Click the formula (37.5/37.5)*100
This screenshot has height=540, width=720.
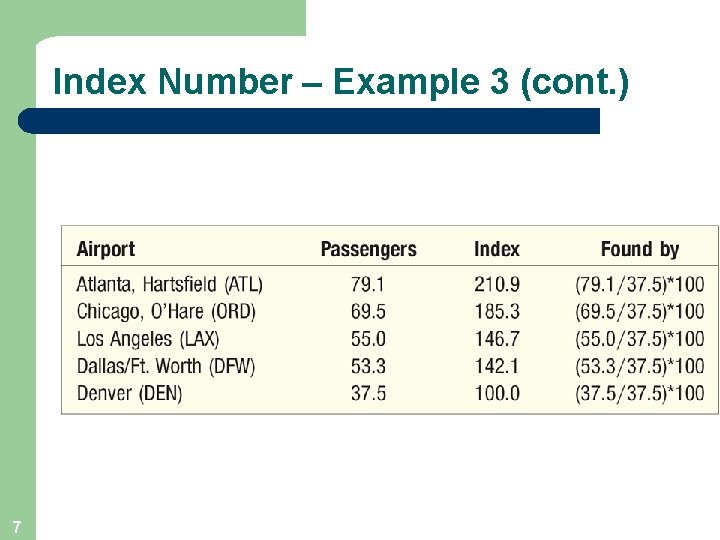[x=640, y=394]
